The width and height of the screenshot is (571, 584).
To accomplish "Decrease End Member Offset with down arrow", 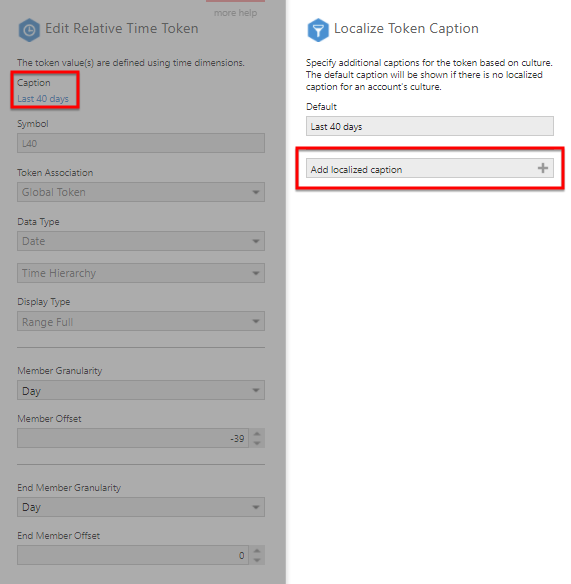I will [257, 560].
